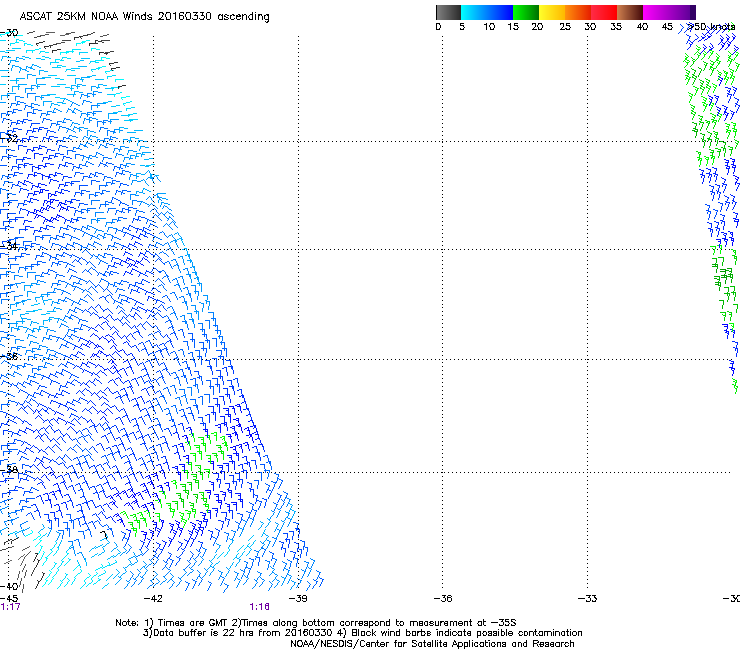
Task: Click the cyan-to-blue 5-15 knots gradient swatch
Action: (x=487, y=12)
